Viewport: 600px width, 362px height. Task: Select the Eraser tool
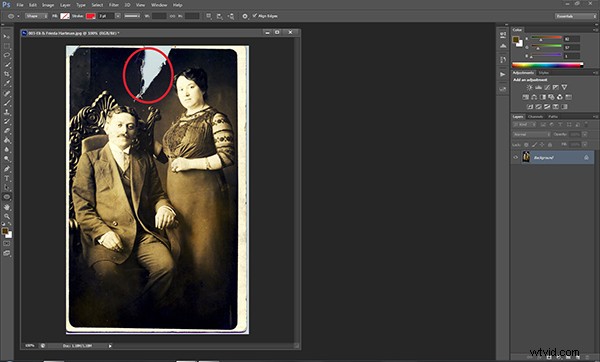pyautogui.click(x=7, y=131)
